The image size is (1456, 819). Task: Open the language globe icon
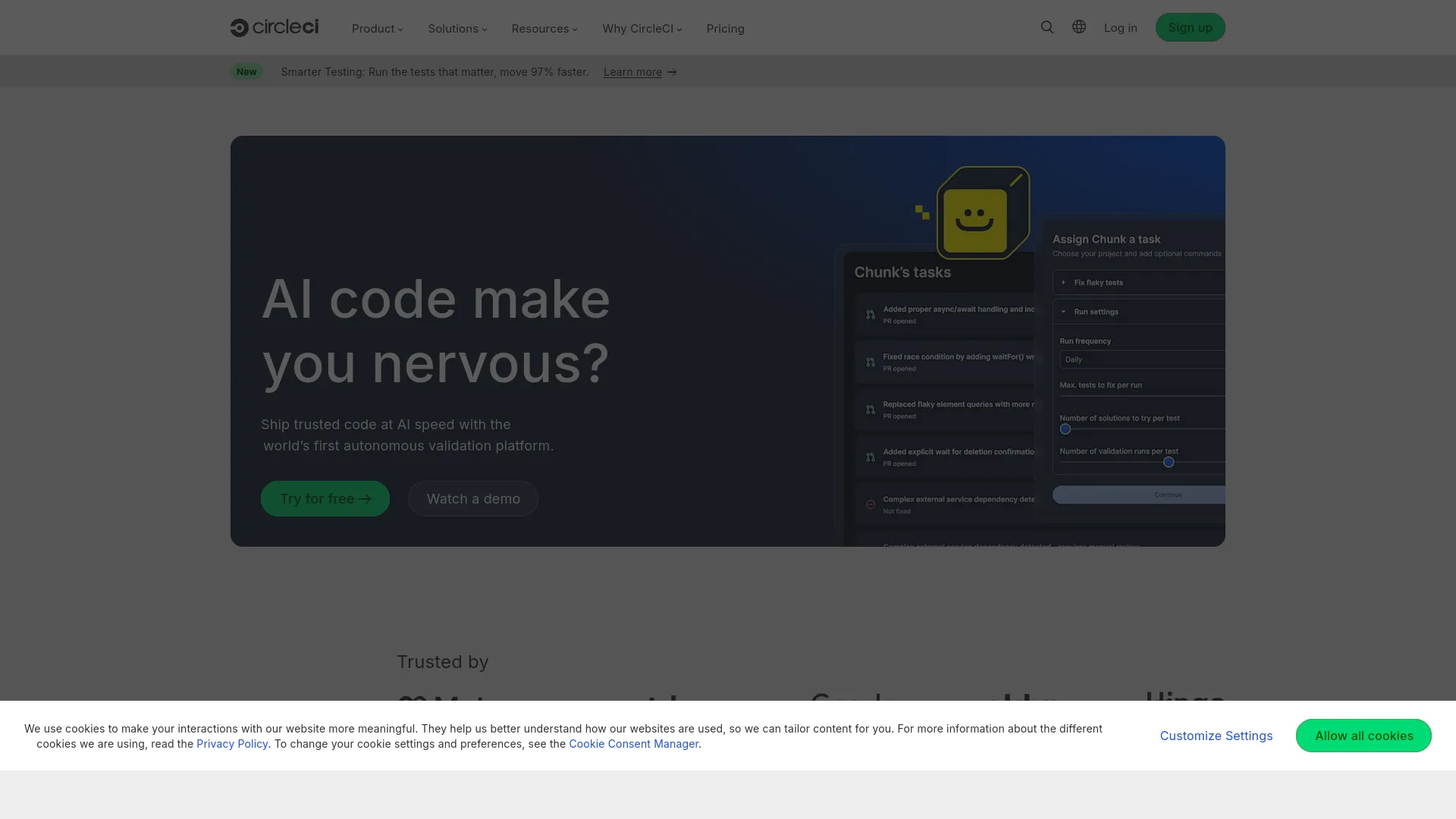(1079, 27)
